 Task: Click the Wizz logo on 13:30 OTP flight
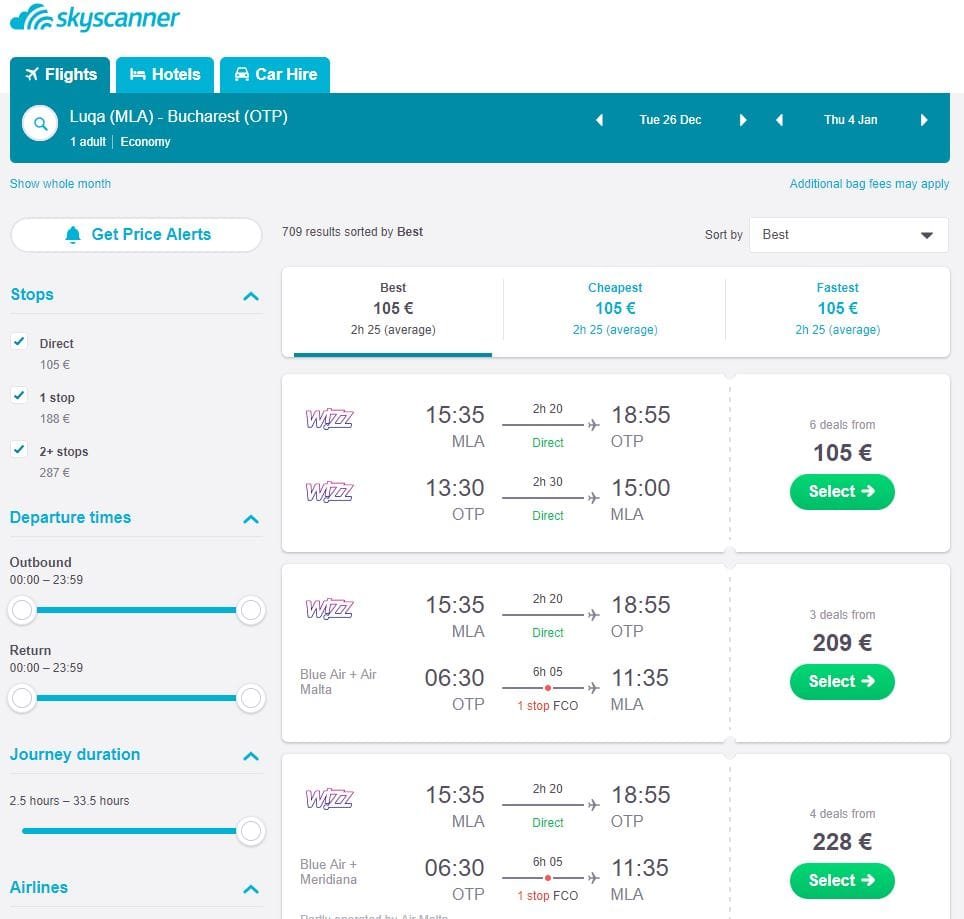(329, 492)
